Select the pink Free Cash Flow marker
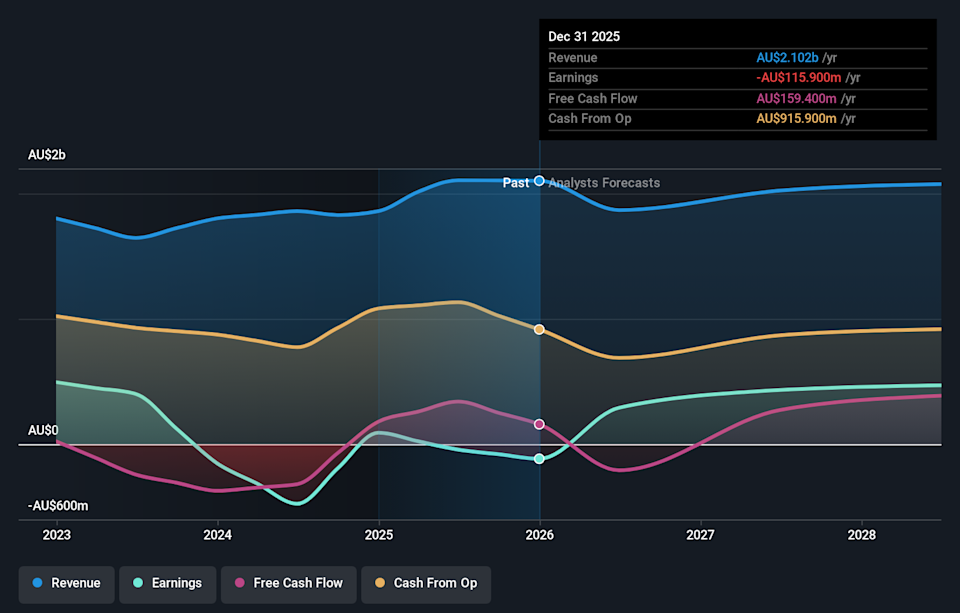 click(x=540, y=424)
